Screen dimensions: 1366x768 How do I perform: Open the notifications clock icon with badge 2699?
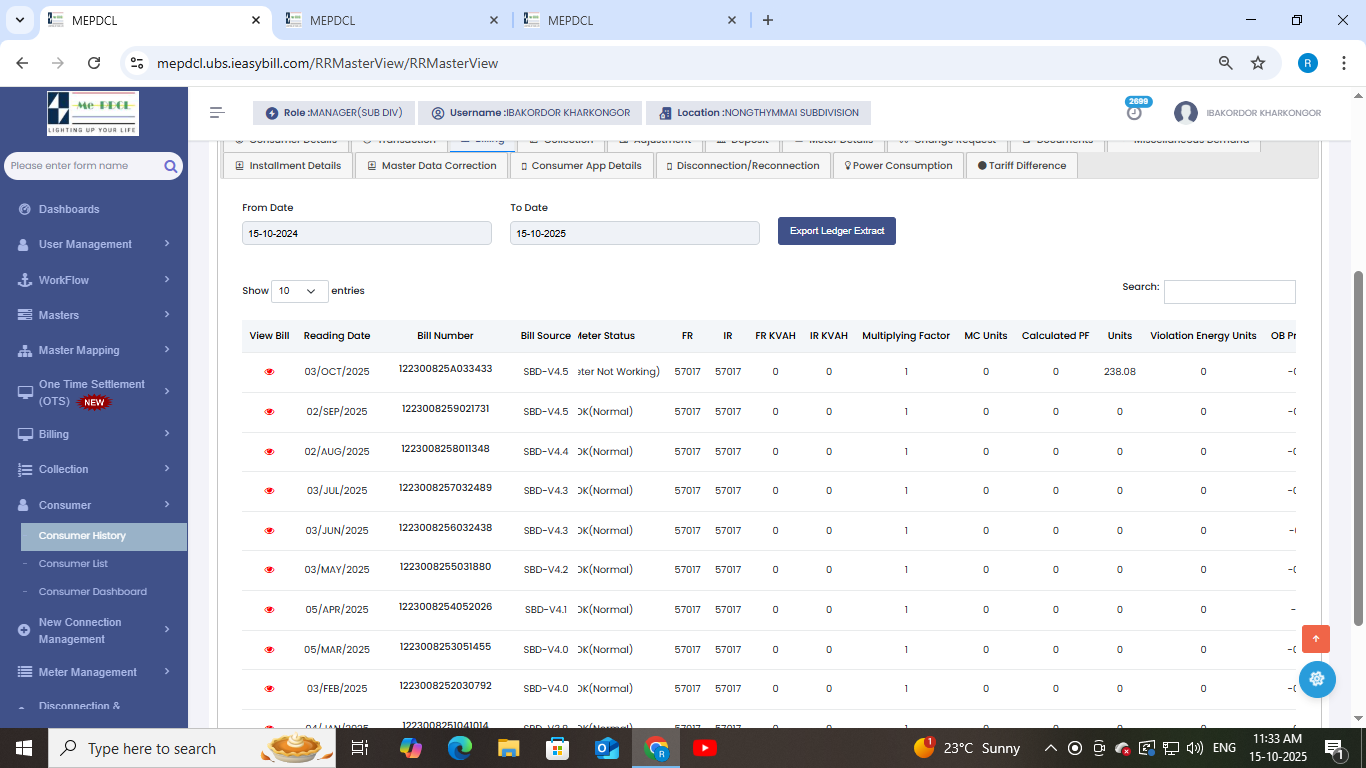pos(1134,113)
